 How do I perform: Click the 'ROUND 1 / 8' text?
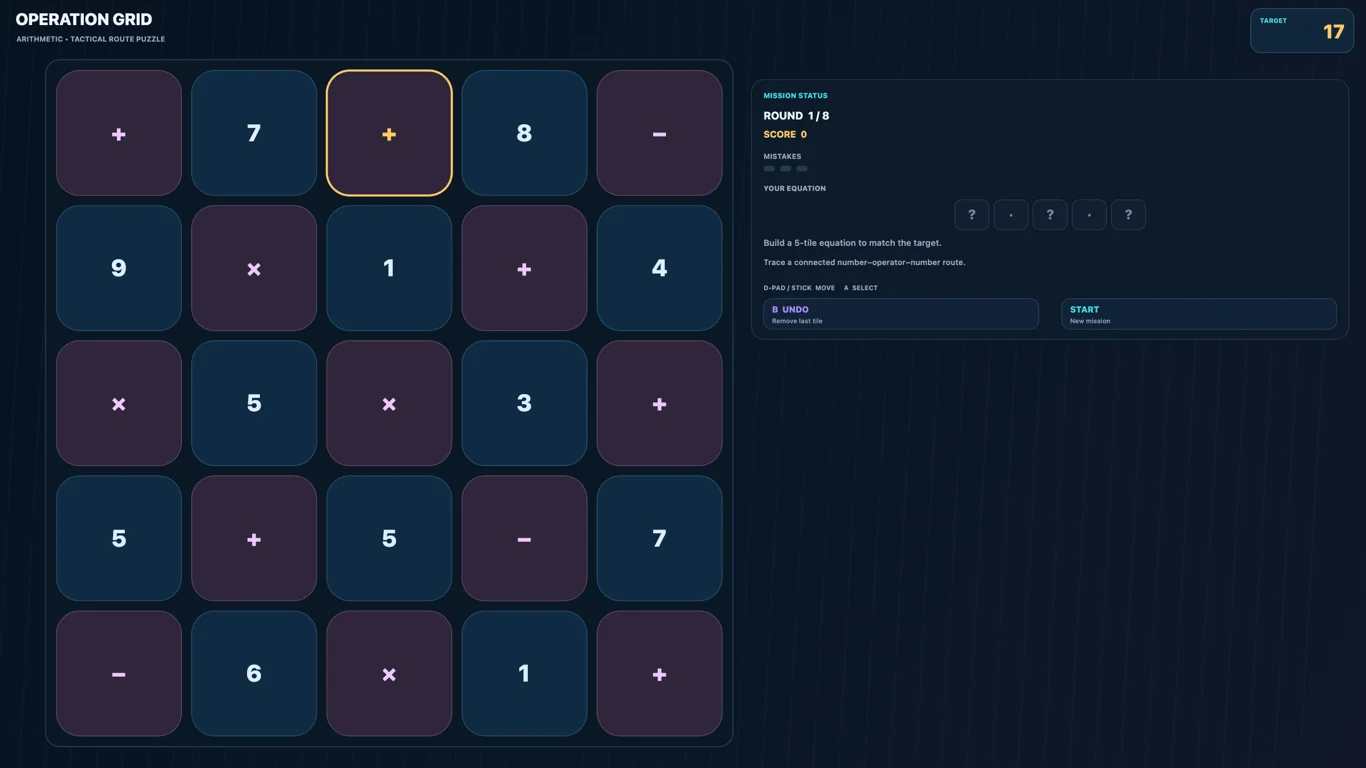point(796,116)
